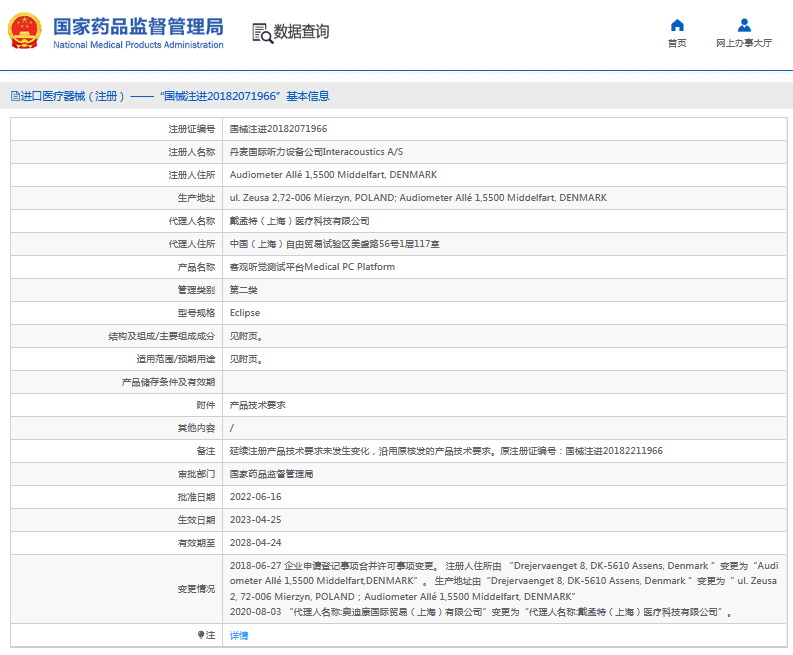This screenshot has height=655, width=793.
Task: Click approval date 2022-06-16
Action: 255,497
